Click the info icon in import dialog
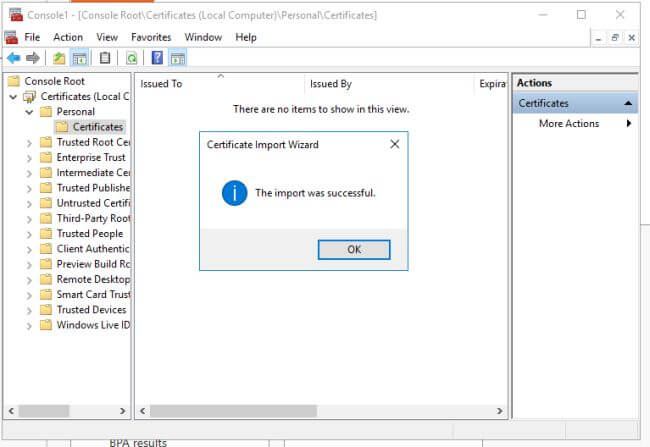 (x=235, y=193)
